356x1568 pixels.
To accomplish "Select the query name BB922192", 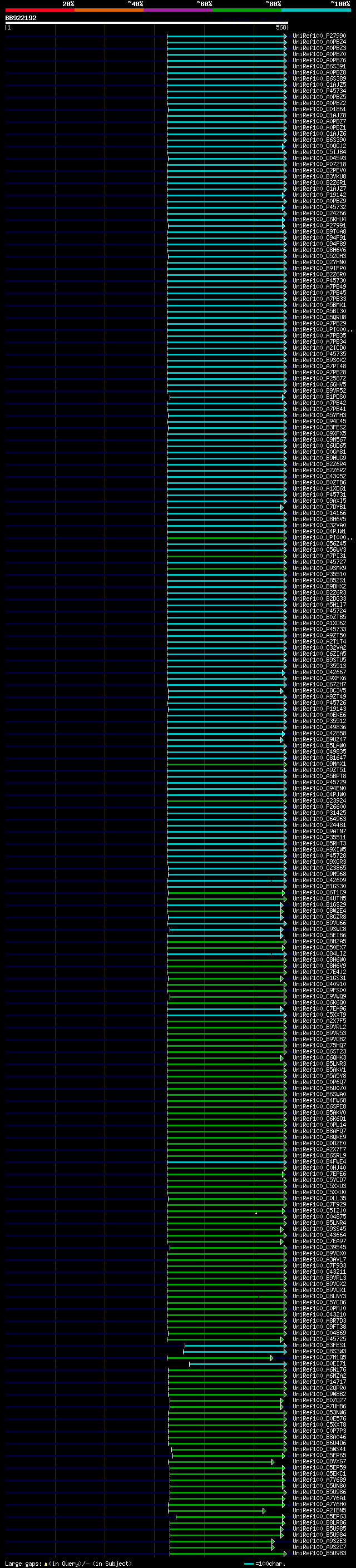I will pos(21,18).
